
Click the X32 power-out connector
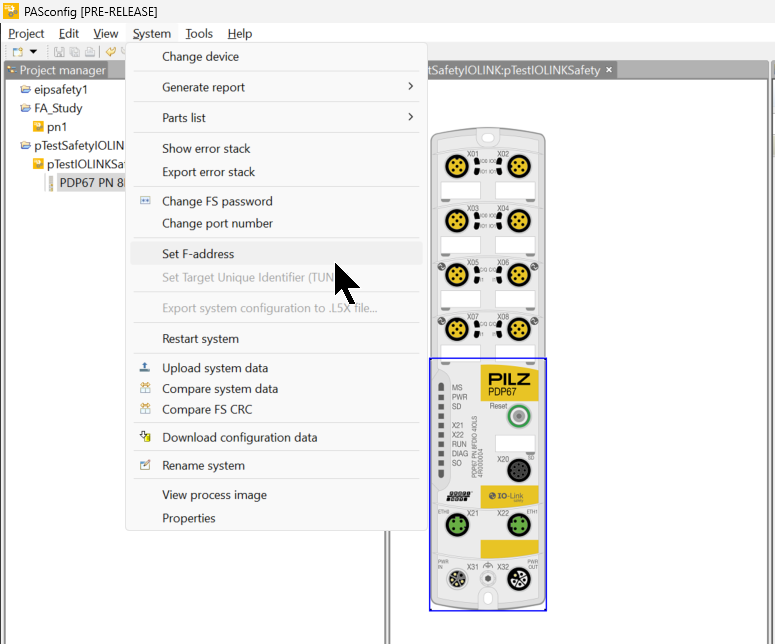pyautogui.click(x=518, y=579)
